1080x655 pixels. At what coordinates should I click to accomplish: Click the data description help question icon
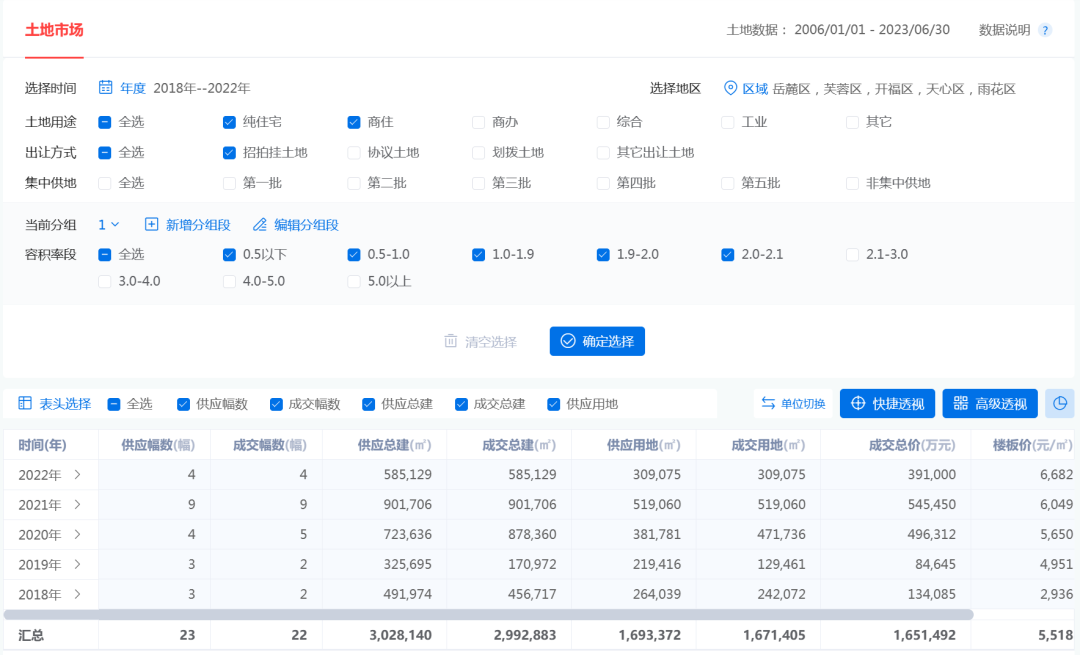[1045, 30]
